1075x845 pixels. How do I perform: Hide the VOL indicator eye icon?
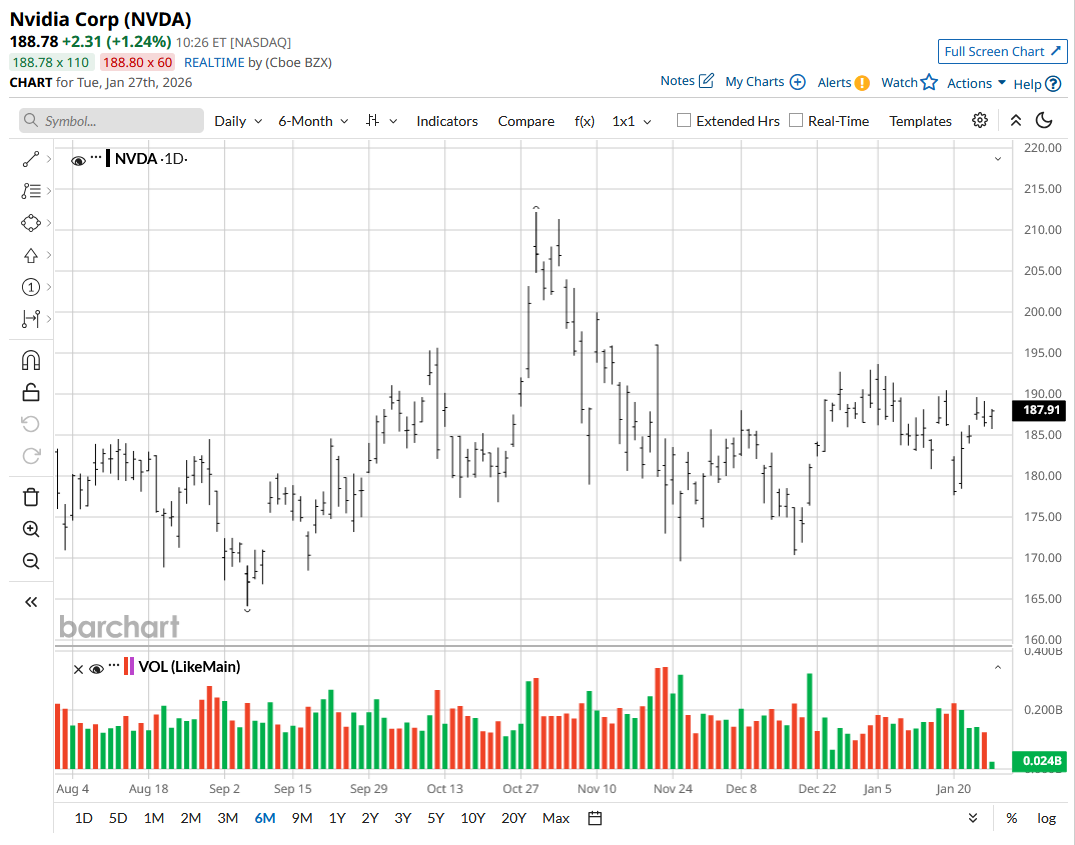pos(97,669)
